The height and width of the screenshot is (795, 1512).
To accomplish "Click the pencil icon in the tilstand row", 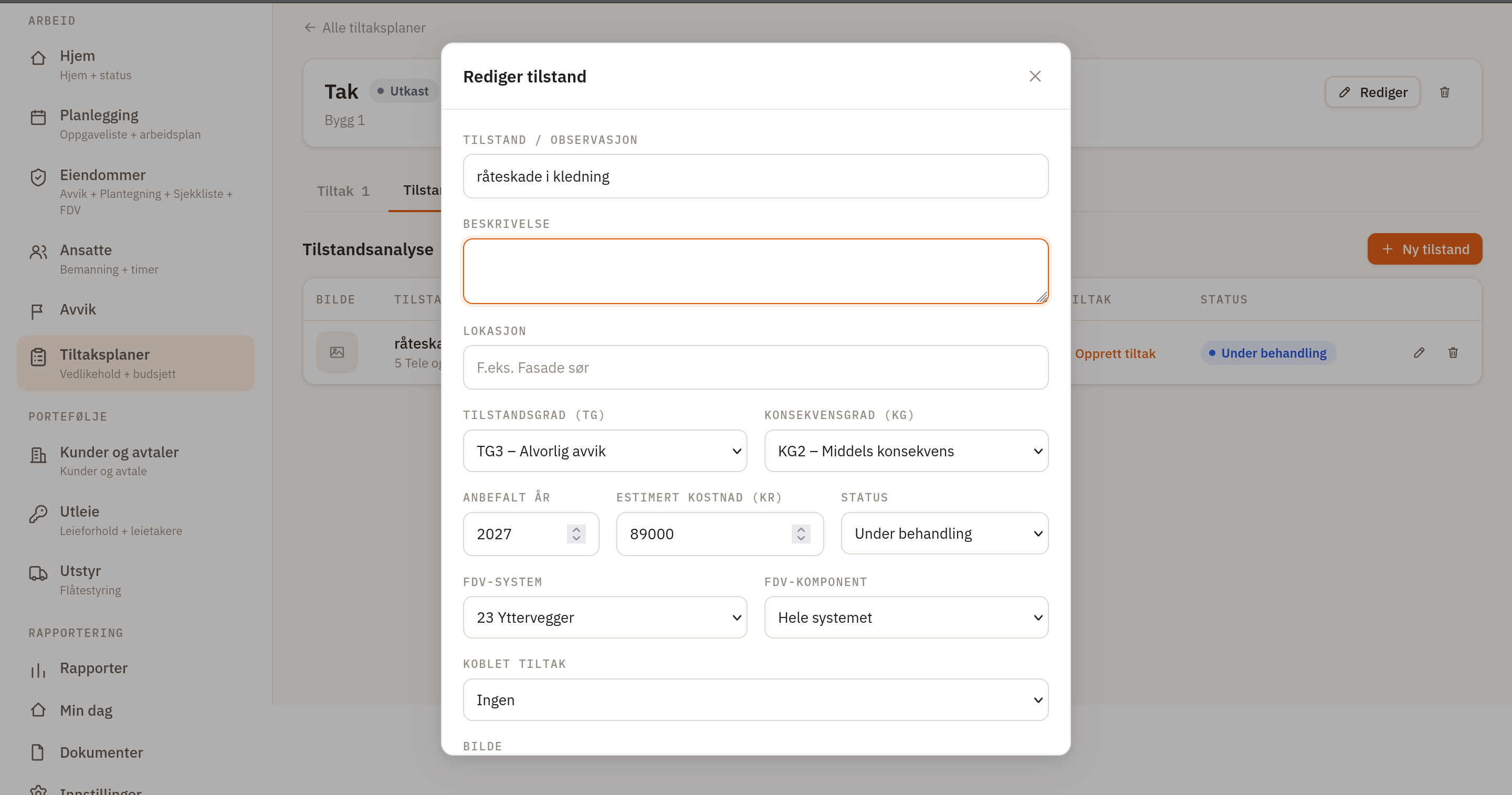I will click(1419, 352).
